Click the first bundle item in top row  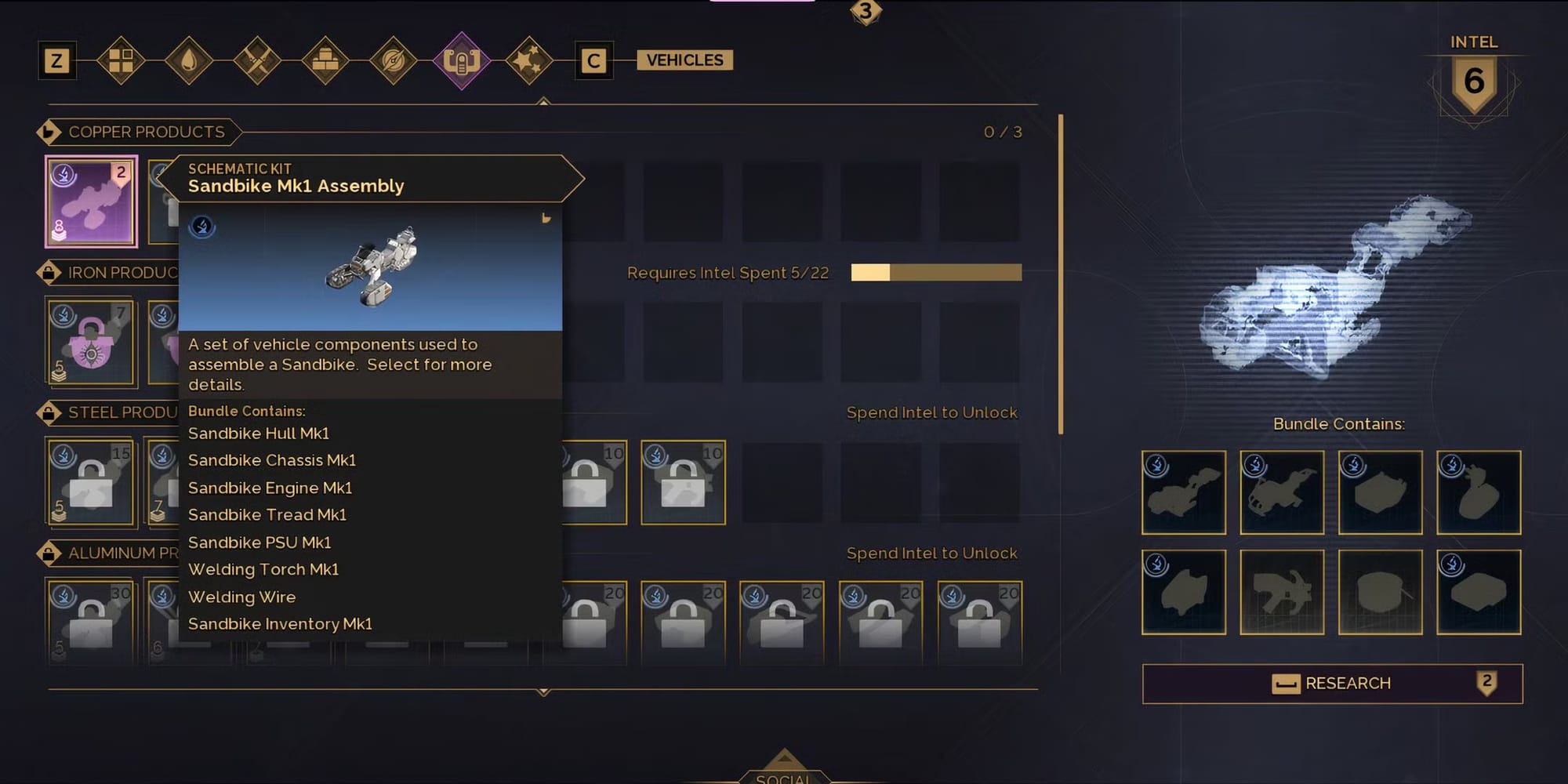click(x=1184, y=492)
